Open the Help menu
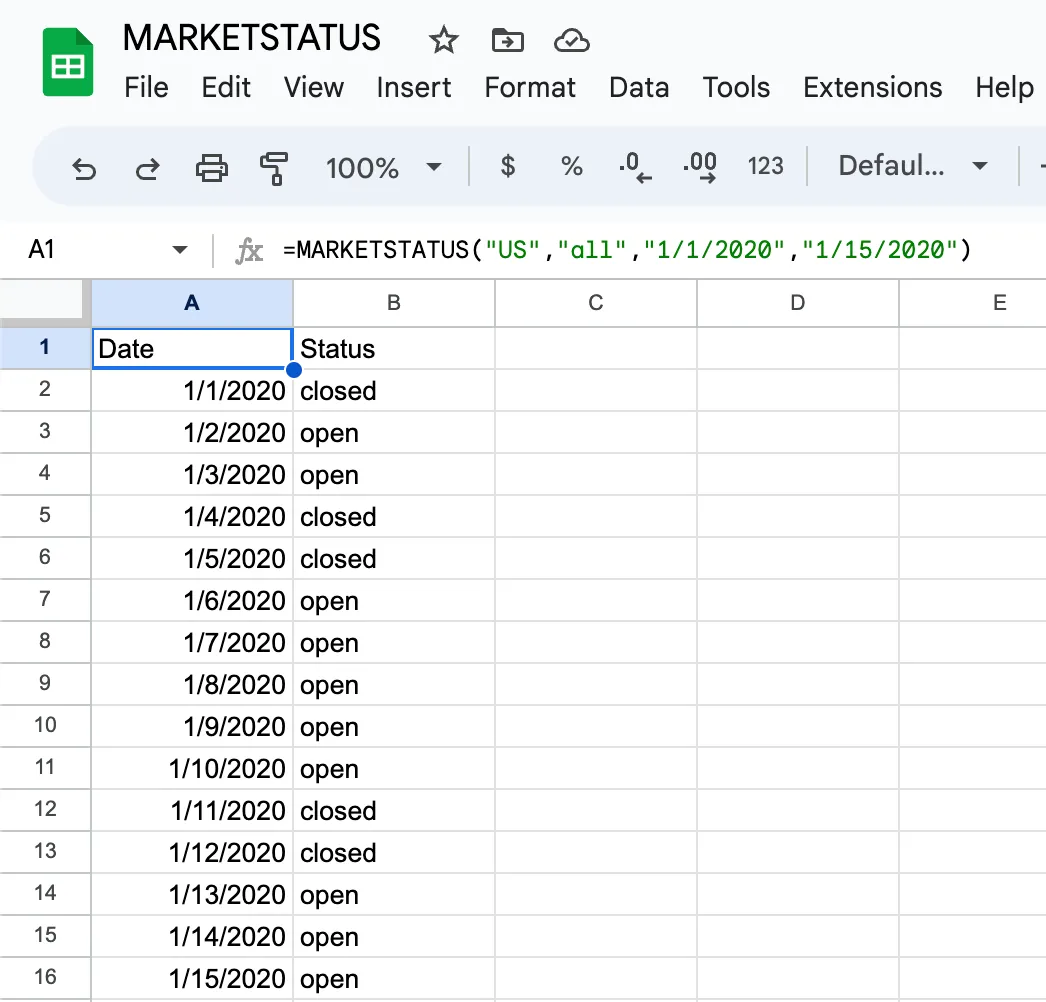The height and width of the screenshot is (1002, 1046). [1004, 87]
